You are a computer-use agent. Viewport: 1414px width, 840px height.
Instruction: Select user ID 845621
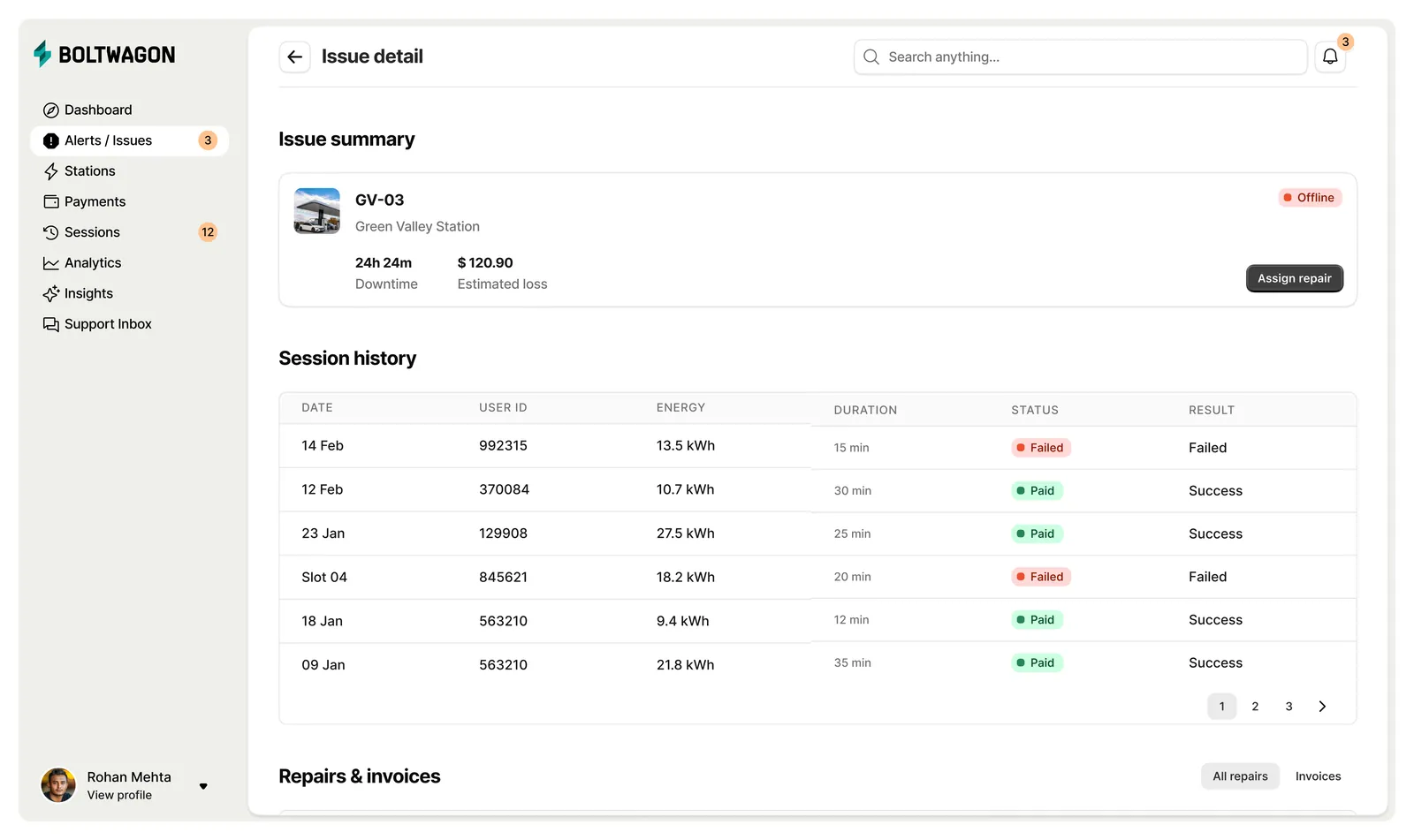point(503,578)
